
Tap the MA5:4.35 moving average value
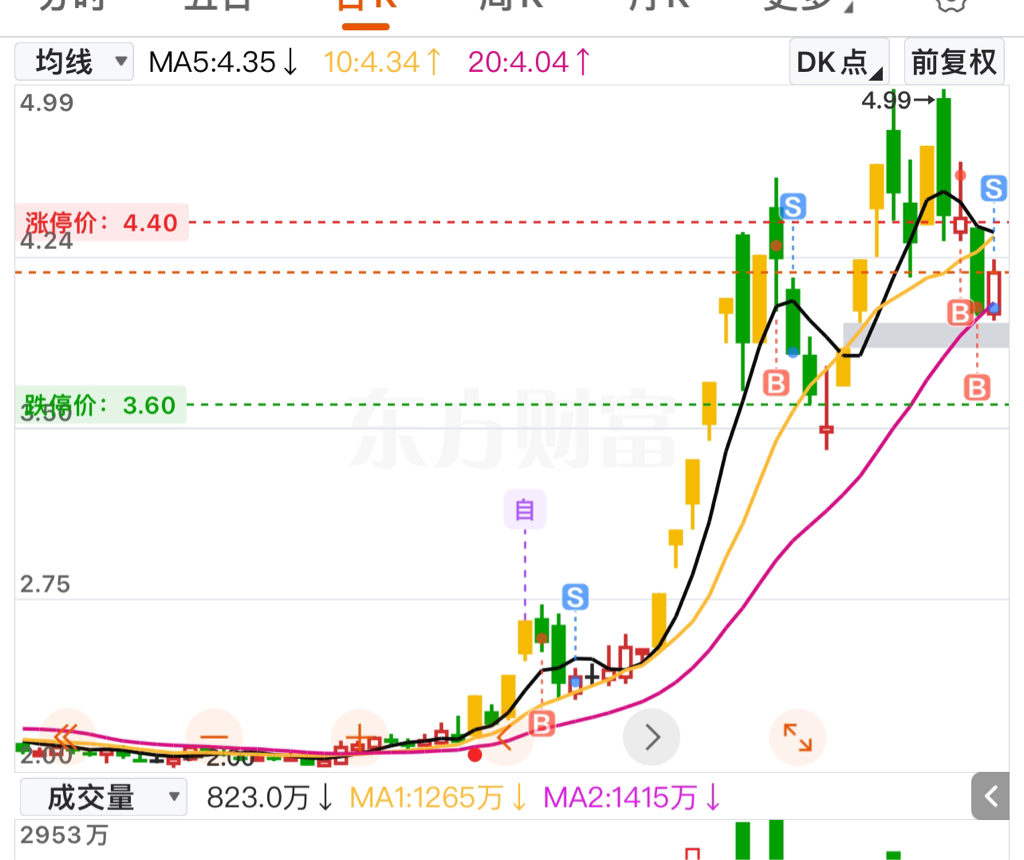pos(223,63)
